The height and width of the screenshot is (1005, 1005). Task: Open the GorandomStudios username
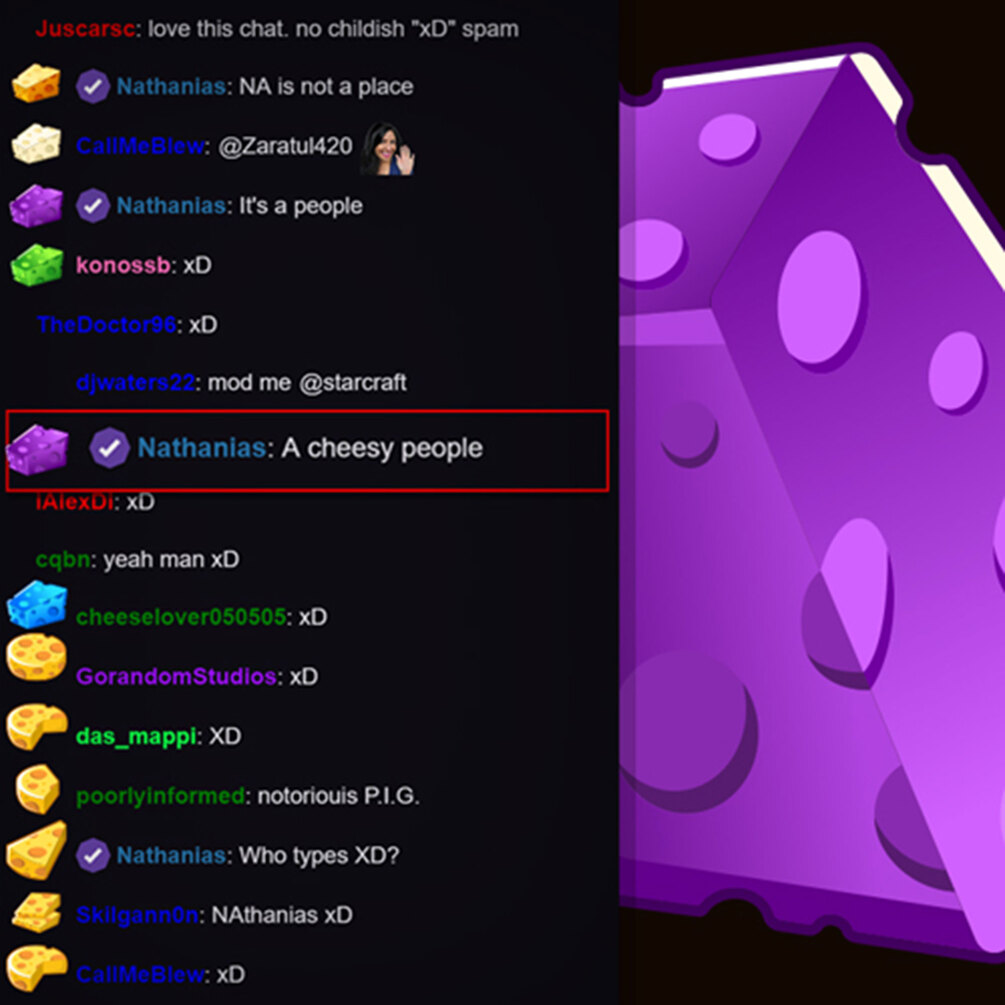click(x=176, y=676)
